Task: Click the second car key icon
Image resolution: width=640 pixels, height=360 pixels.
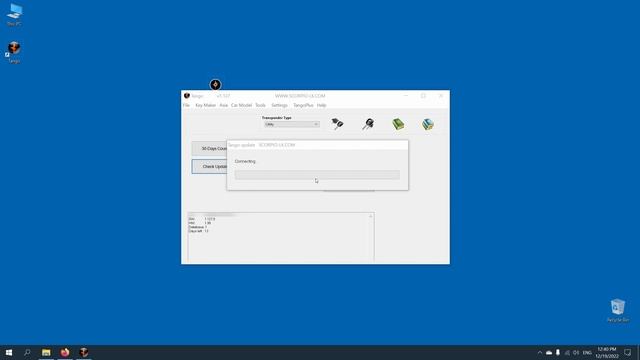Action: click(x=368, y=124)
